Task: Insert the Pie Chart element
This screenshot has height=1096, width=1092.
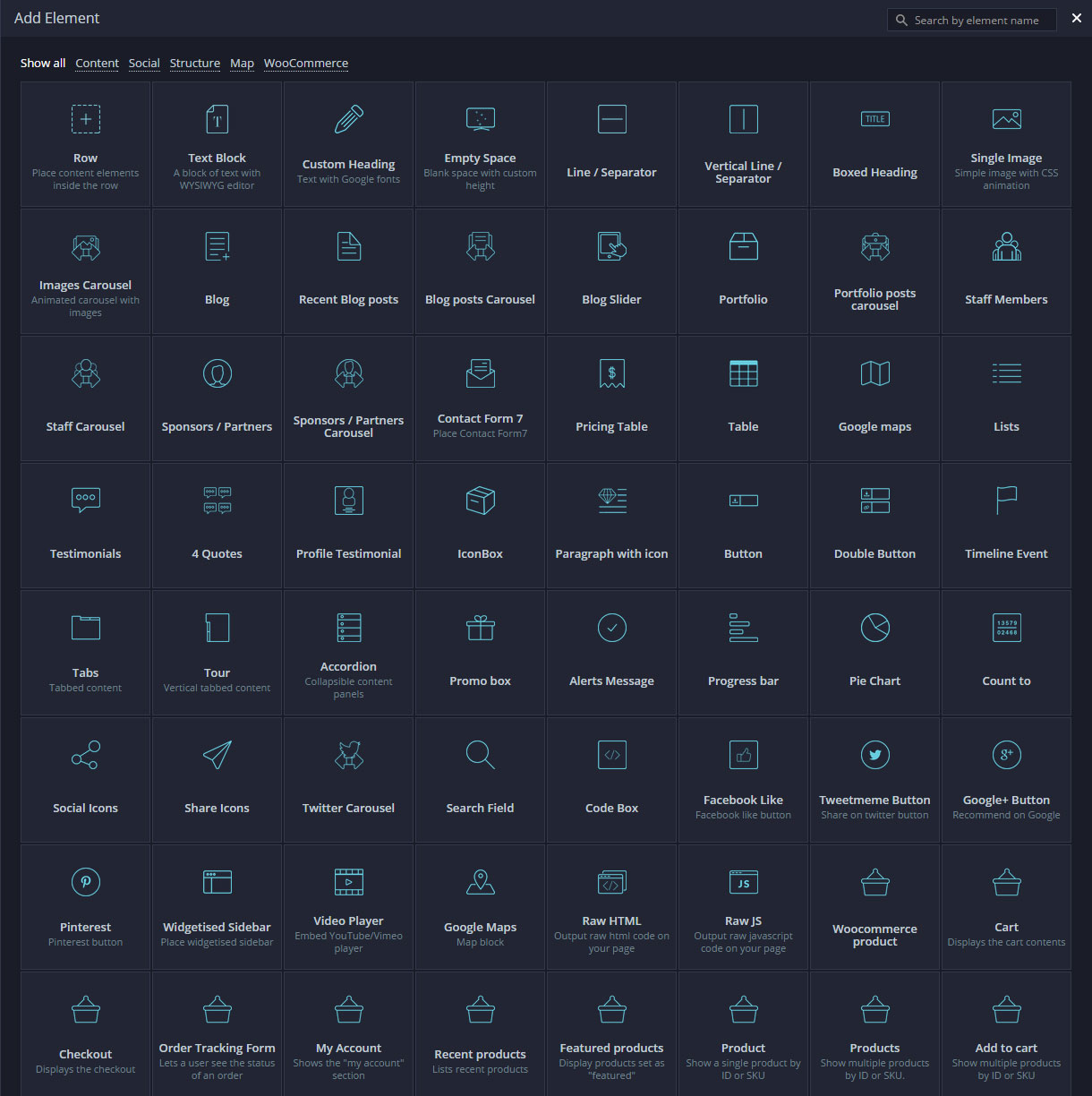Action: 874,653
